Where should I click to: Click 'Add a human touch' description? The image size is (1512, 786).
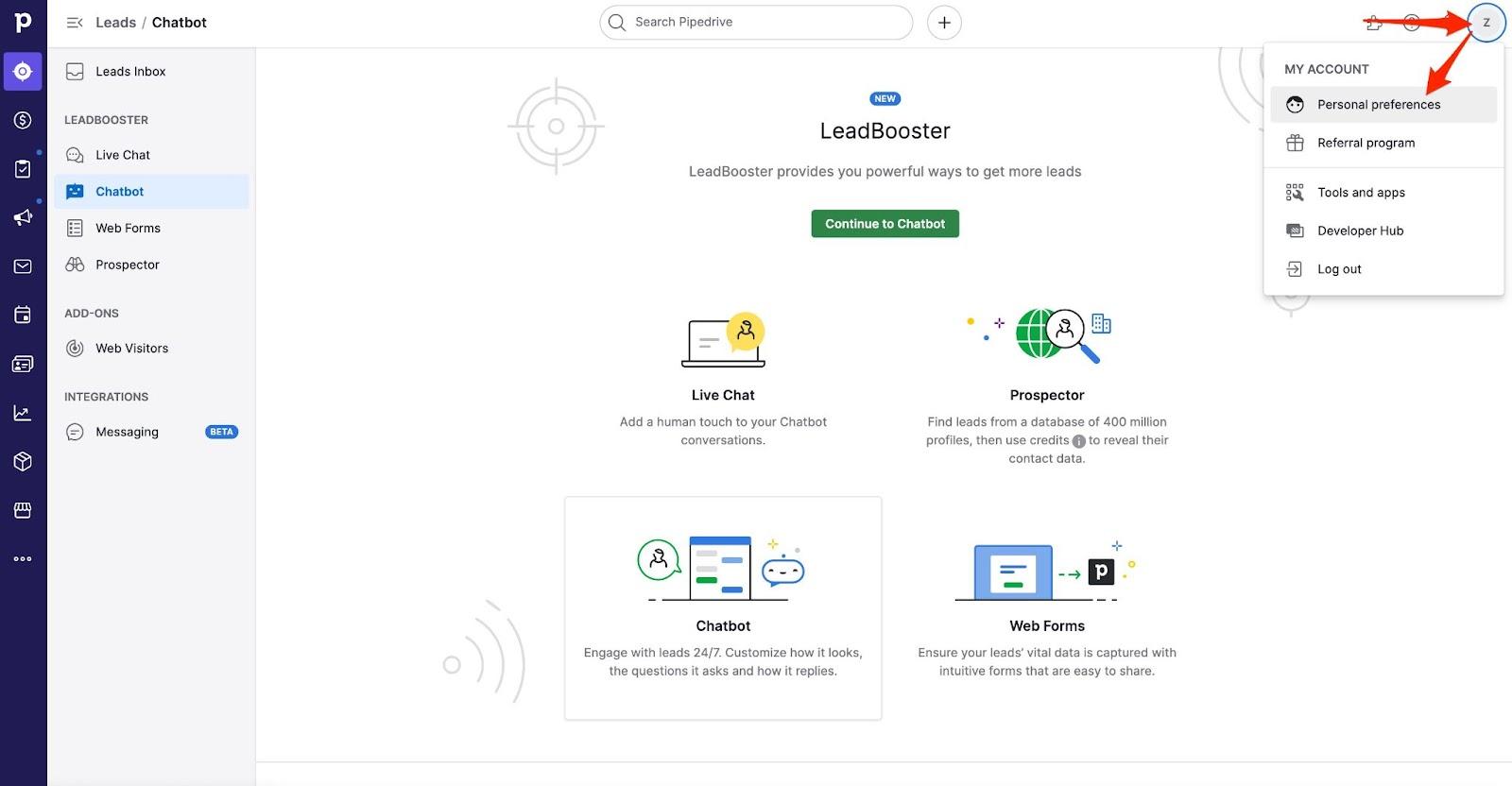tap(723, 432)
